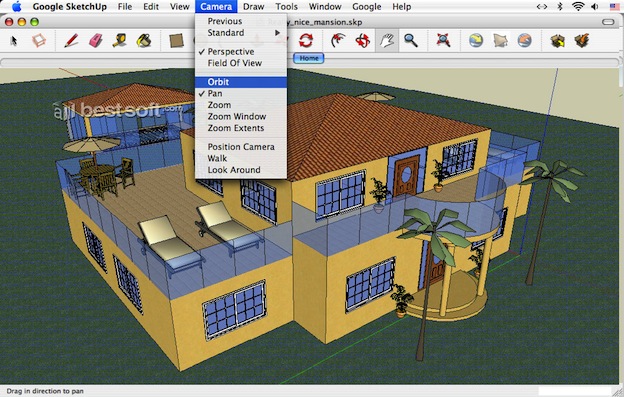Choose Field Of View menu entry
The width and height of the screenshot is (624, 397).
(241, 63)
